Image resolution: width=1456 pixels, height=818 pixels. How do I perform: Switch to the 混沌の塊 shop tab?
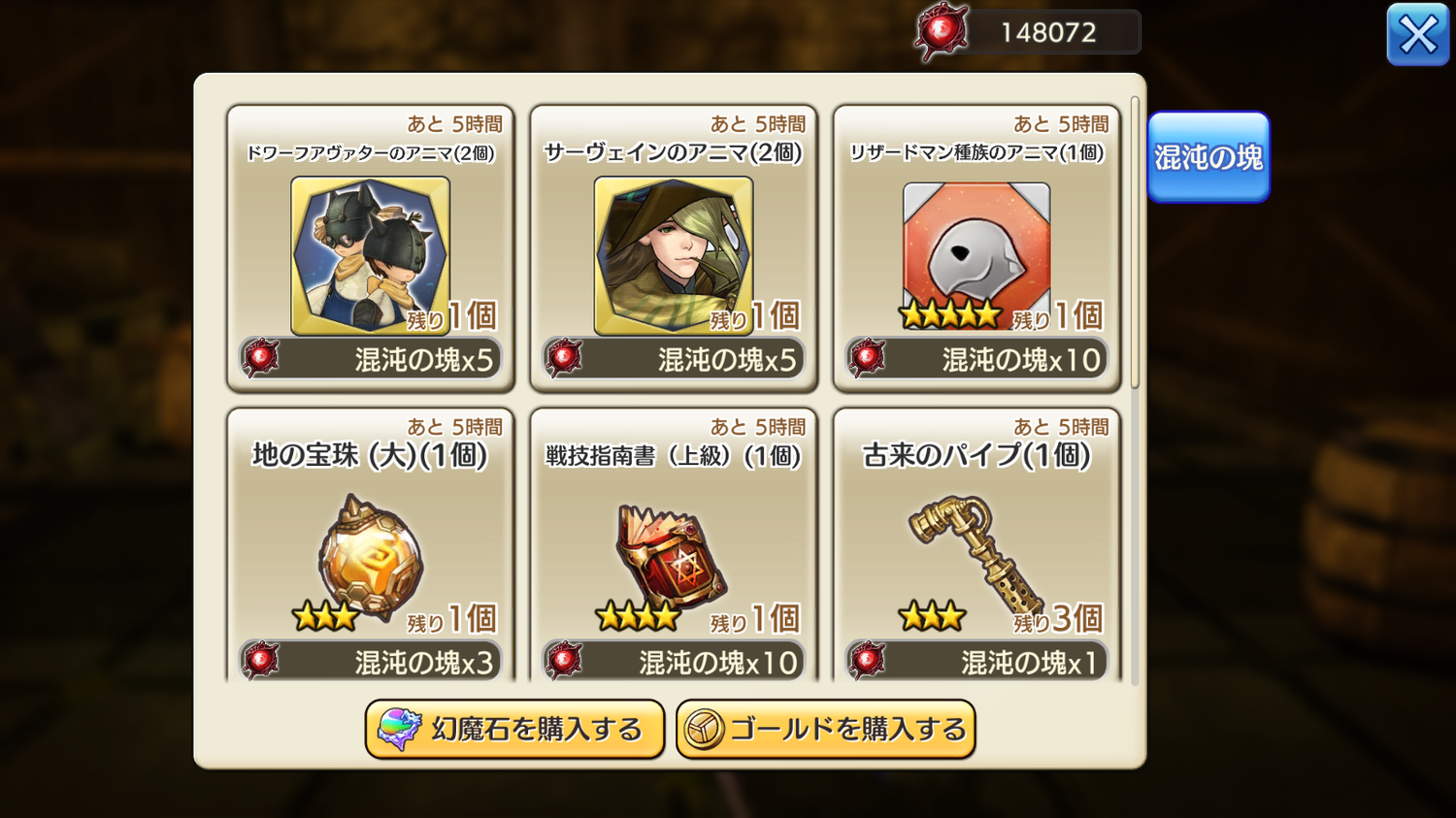coord(1208,157)
